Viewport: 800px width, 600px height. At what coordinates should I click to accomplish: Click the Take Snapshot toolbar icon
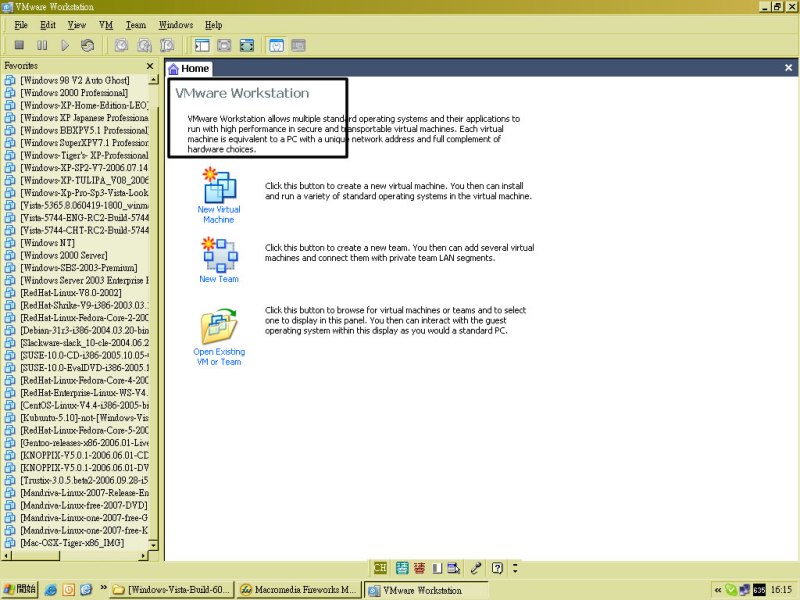(121, 45)
